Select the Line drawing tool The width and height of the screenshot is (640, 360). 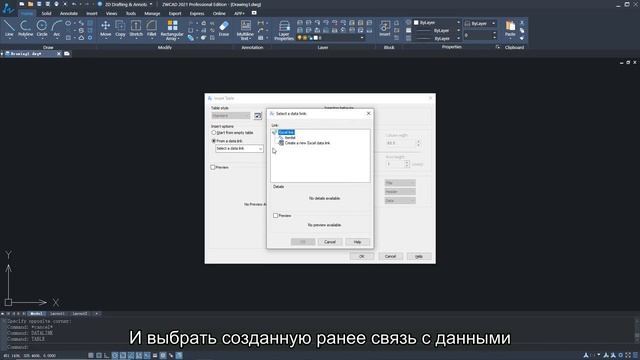pos(9,29)
